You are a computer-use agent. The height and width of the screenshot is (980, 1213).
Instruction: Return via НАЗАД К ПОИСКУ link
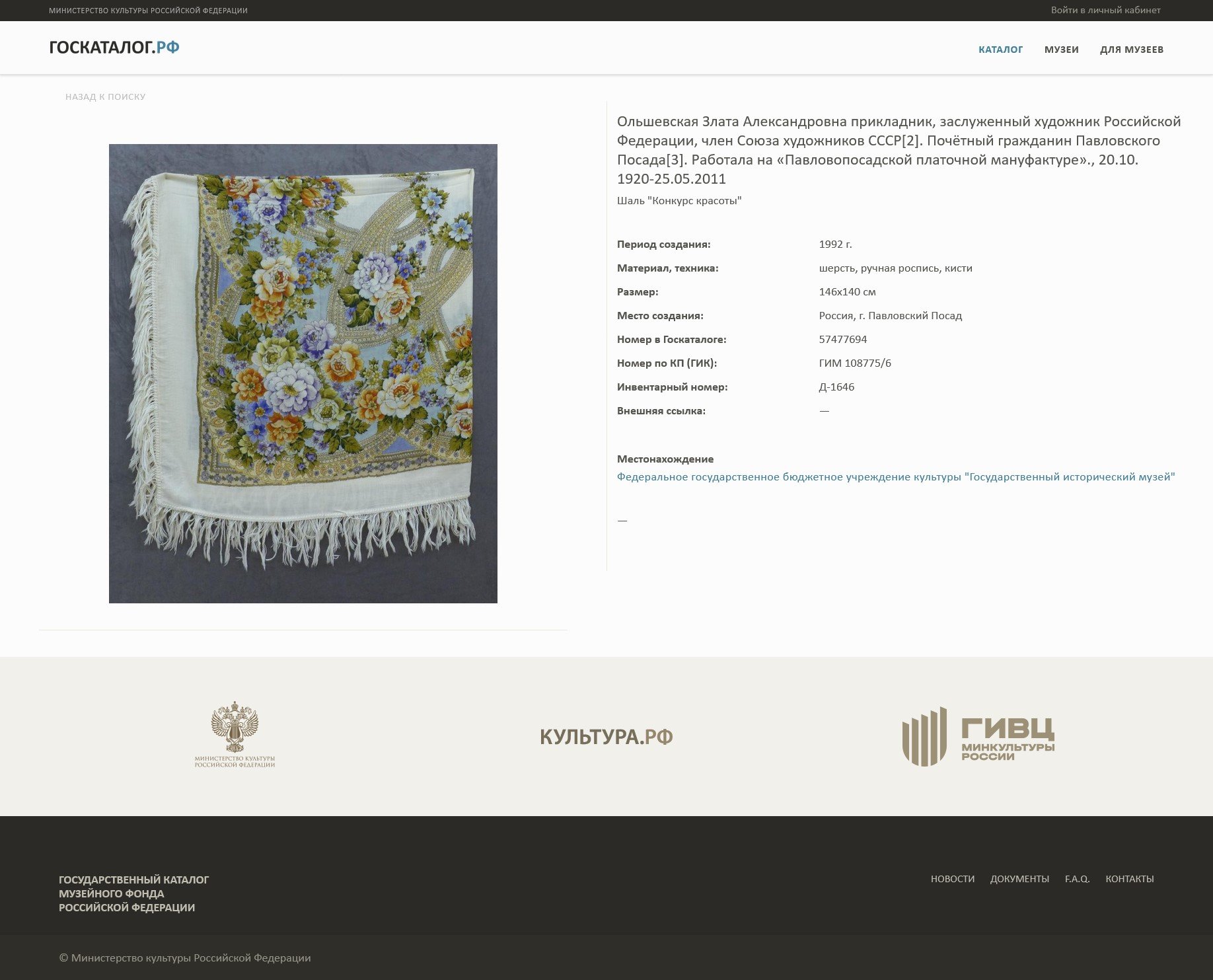105,96
